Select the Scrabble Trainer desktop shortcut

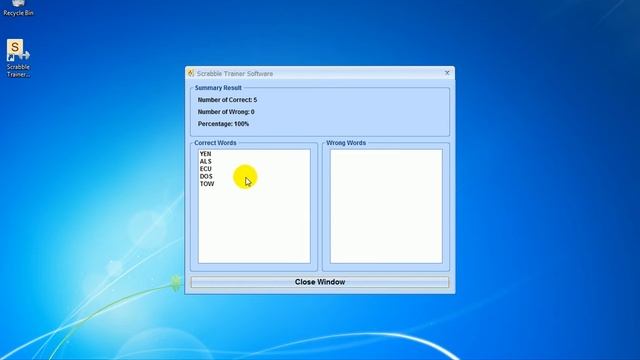coord(18,58)
